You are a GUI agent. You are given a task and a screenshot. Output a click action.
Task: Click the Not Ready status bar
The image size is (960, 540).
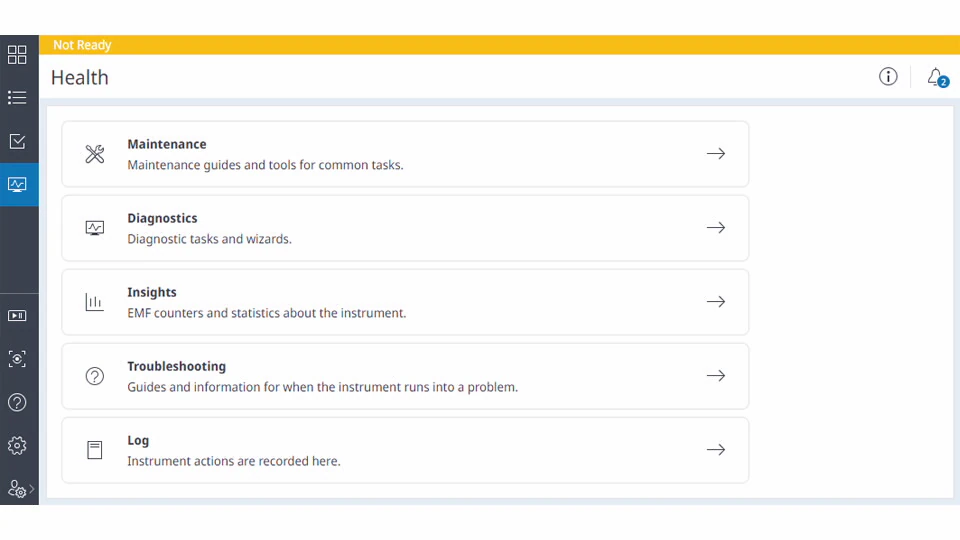point(500,45)
